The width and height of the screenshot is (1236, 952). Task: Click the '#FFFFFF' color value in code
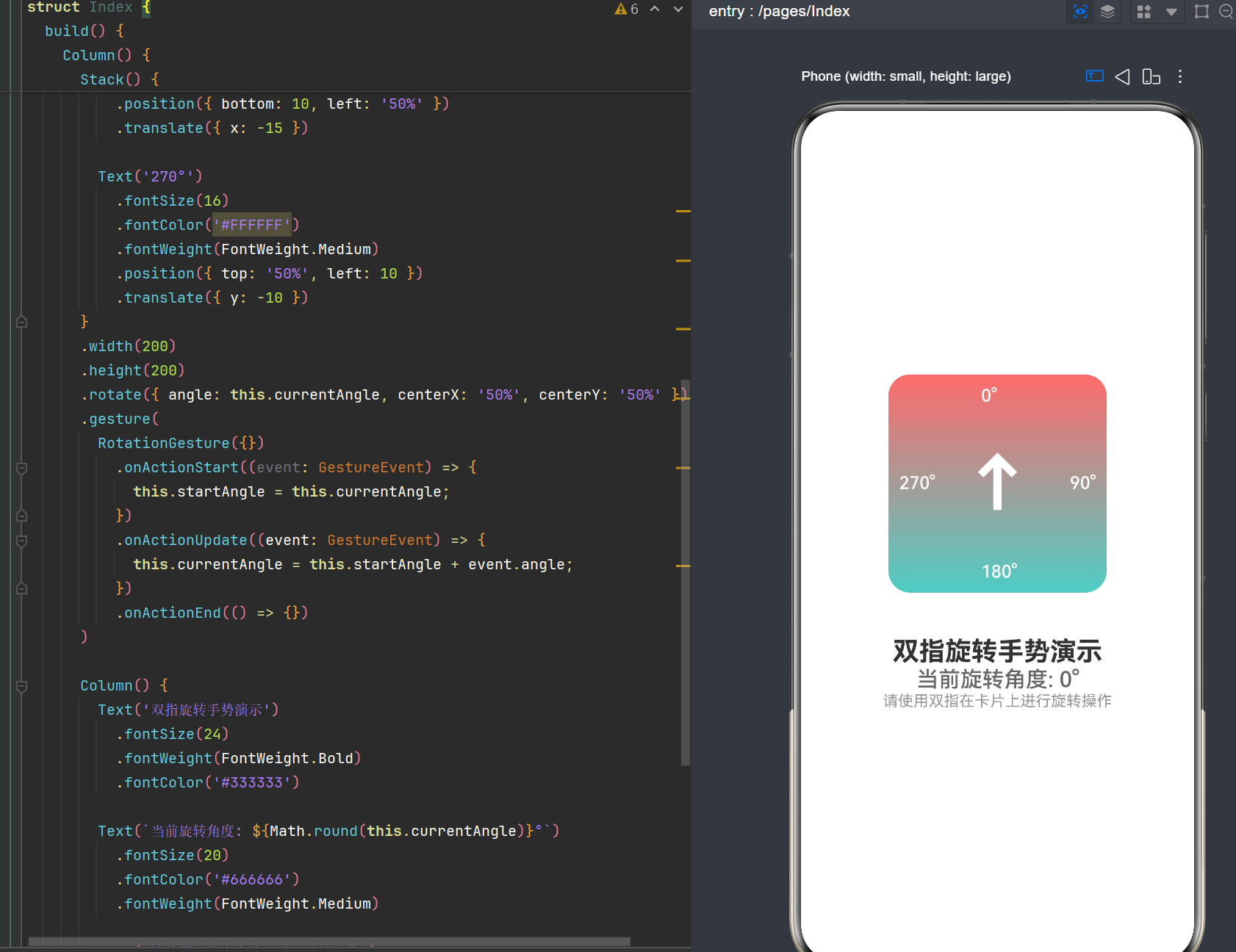252,225
